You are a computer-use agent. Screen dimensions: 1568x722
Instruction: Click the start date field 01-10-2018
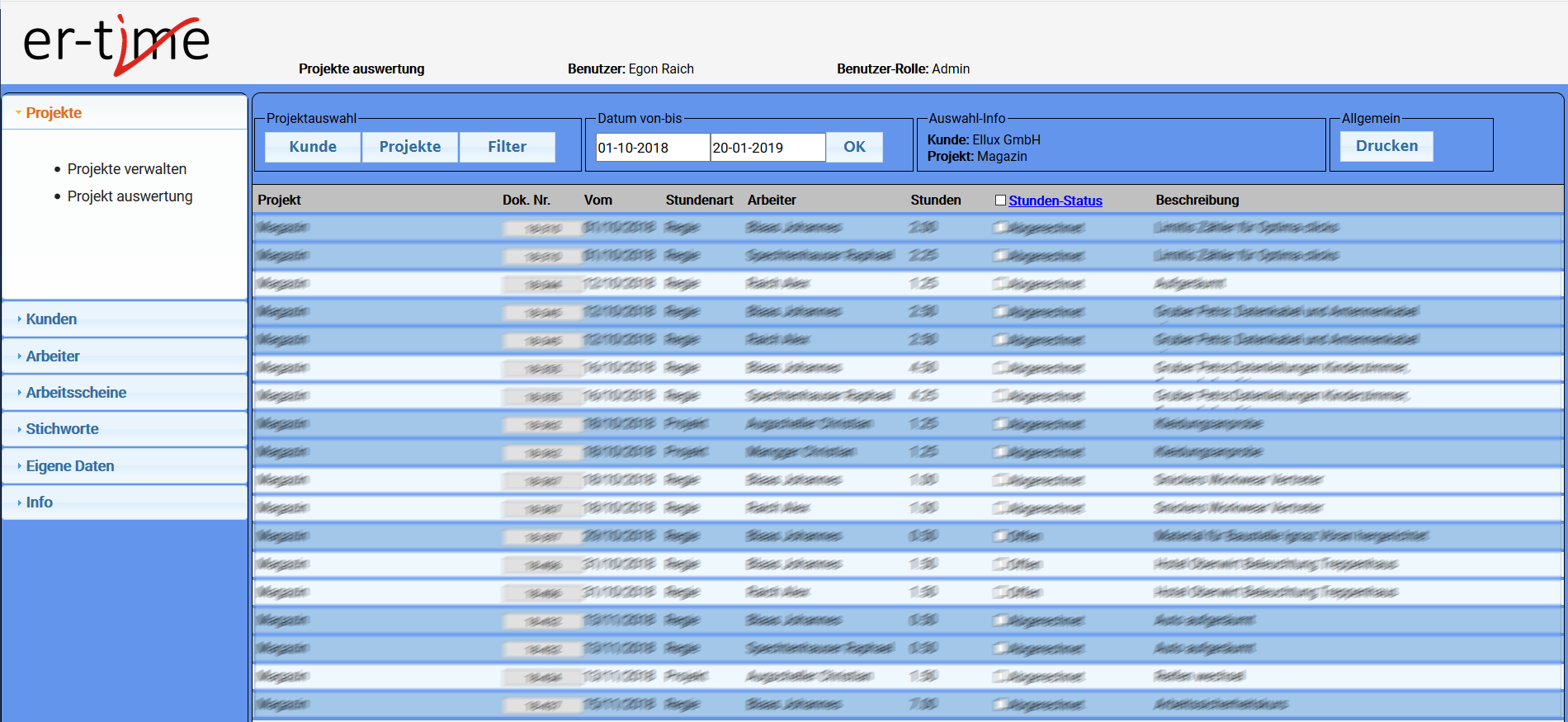652,148
